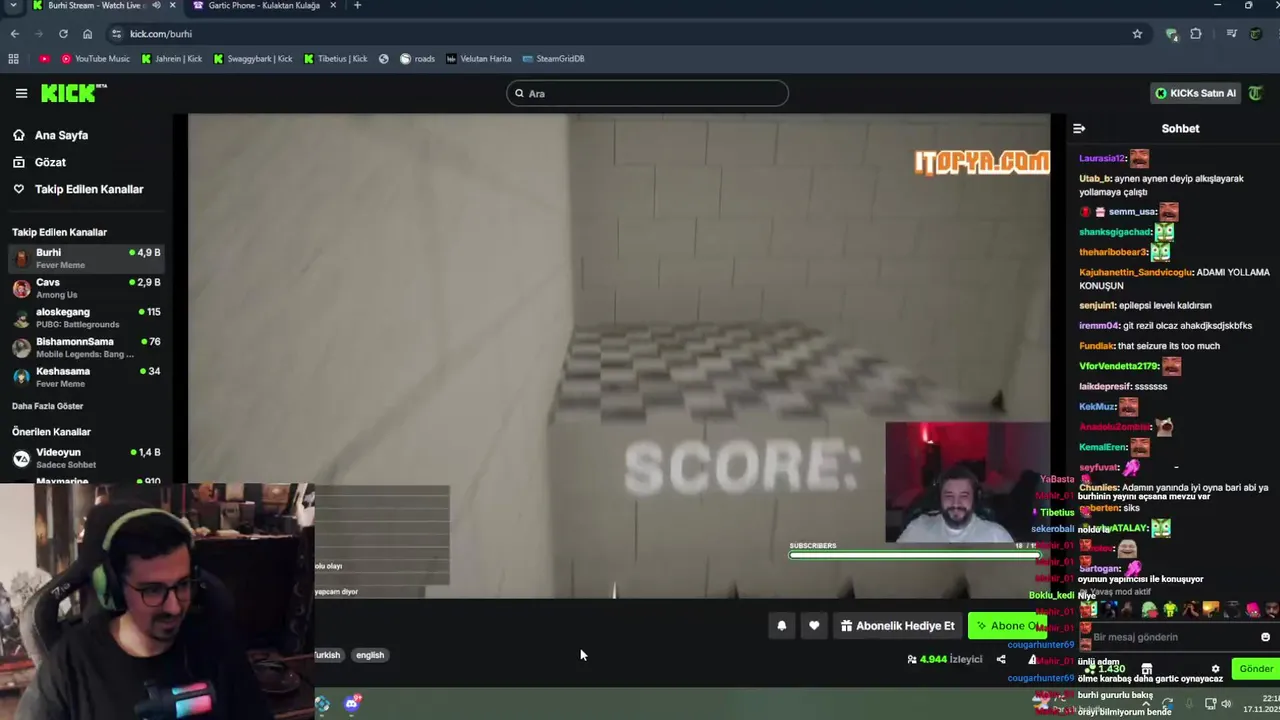Open a new browser tab
The image size is (1280, 720).
pyautogui.click(x=357, y=6)
